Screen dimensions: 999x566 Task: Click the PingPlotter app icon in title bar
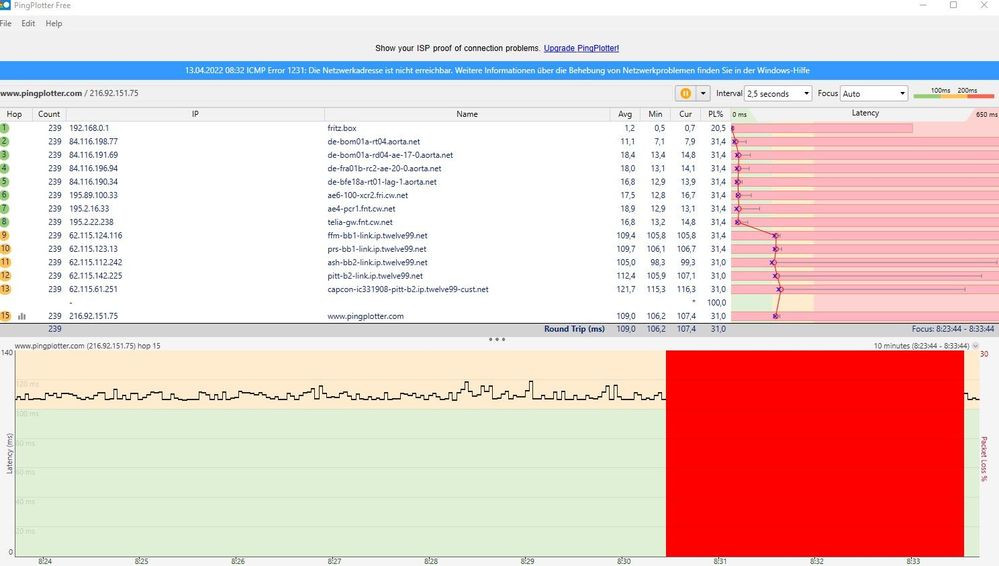coord(5,5)
